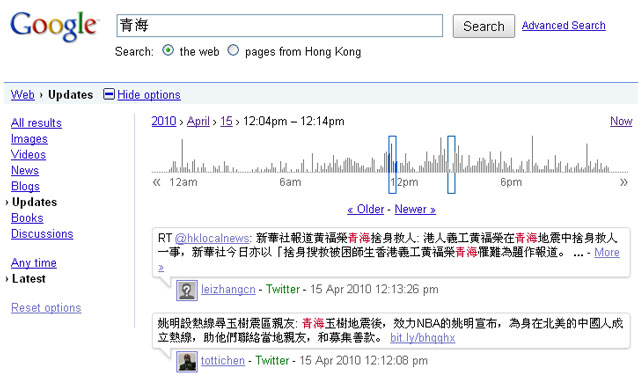Open @hklocalnews mention link

tap(212, 238)
